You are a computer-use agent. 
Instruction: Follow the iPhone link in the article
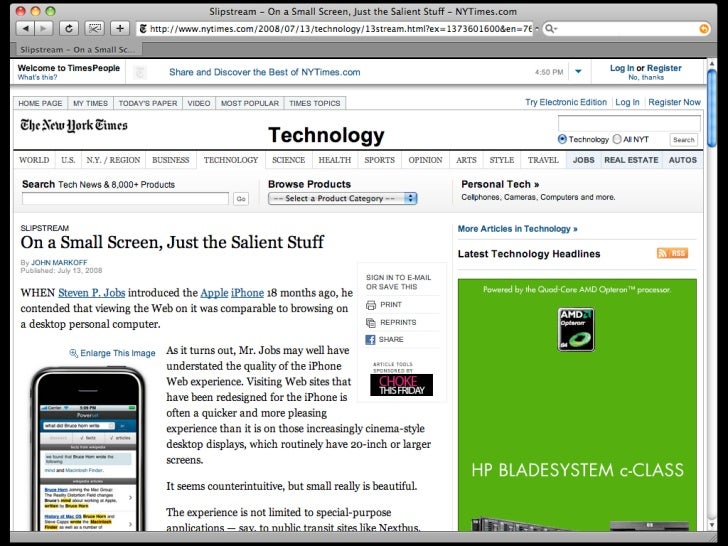[x=247, y=293]
